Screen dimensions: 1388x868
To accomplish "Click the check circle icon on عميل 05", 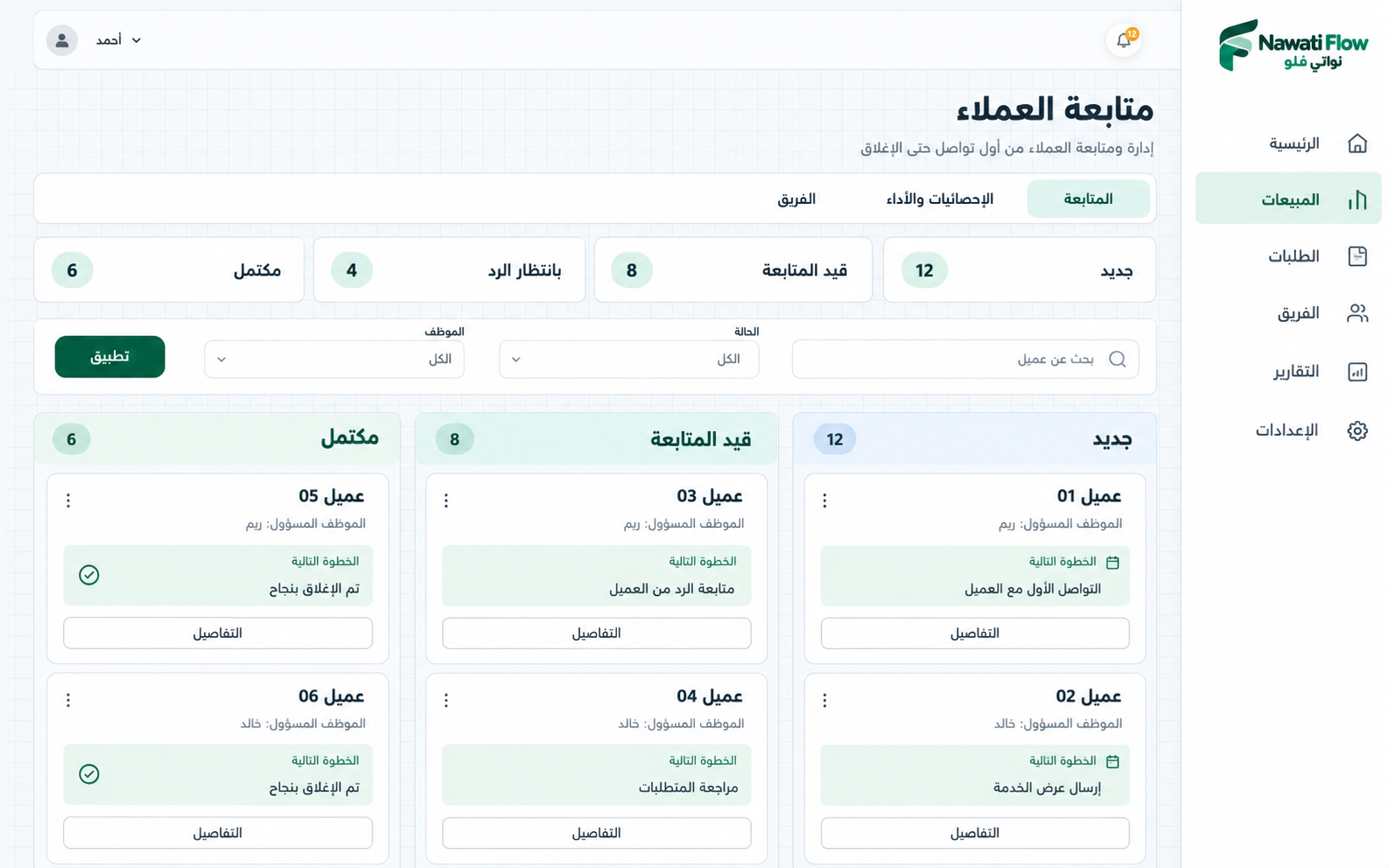I will pyautogui.click(x=89, y=575).
